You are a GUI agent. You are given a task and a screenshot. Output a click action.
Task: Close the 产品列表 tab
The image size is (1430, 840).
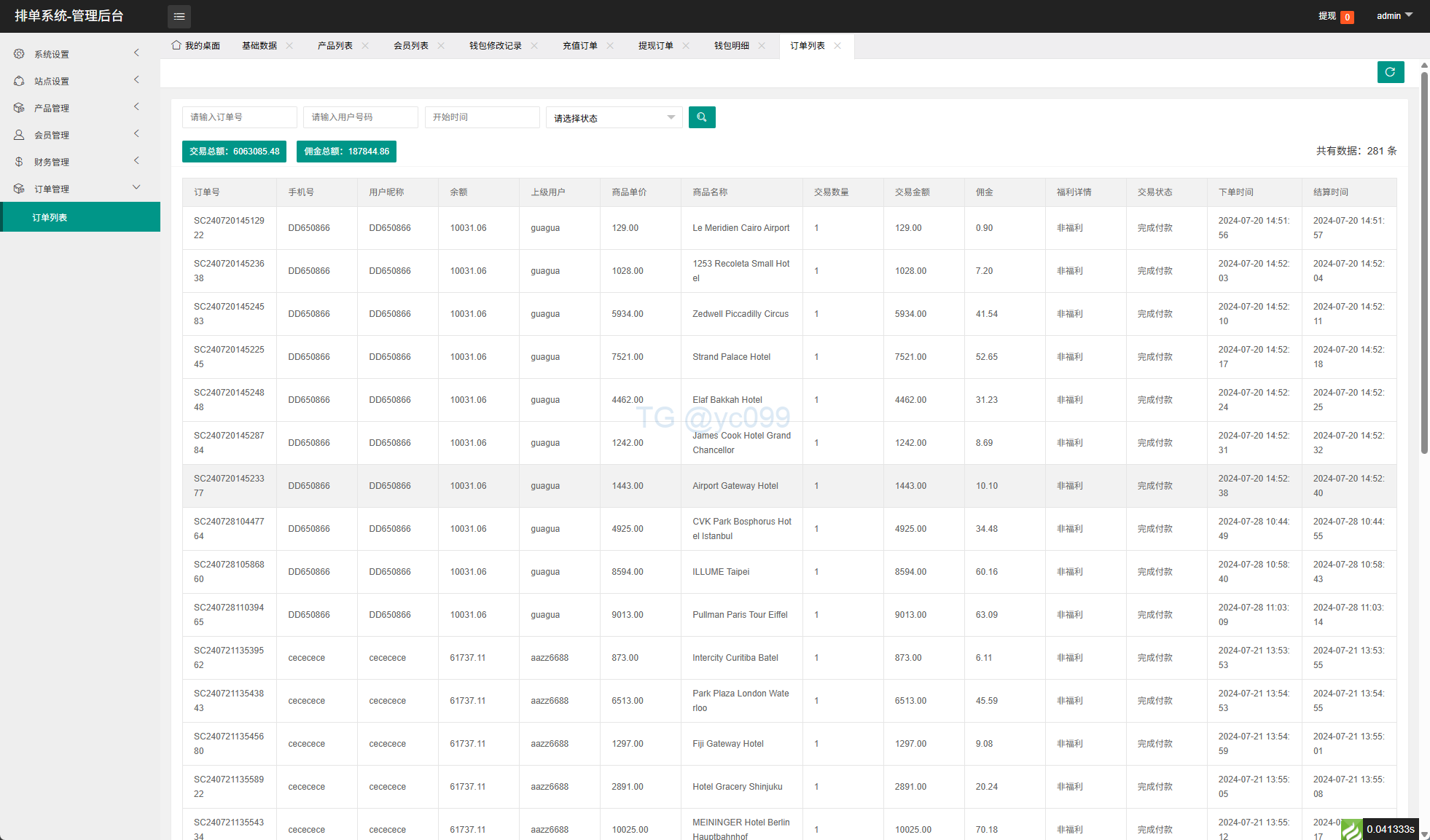(365, 46)
